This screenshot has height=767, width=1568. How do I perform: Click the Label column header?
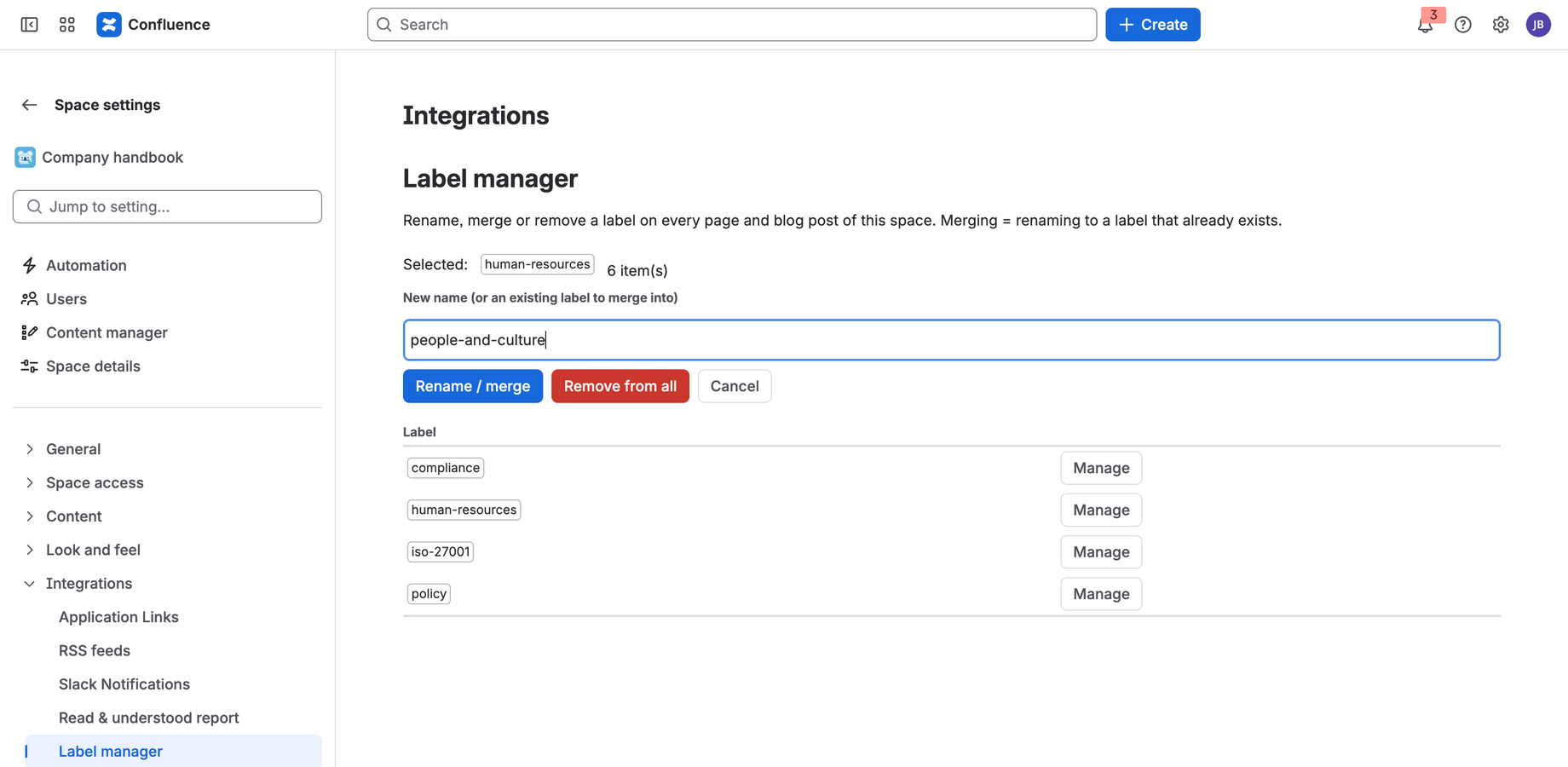click(419, 432)
